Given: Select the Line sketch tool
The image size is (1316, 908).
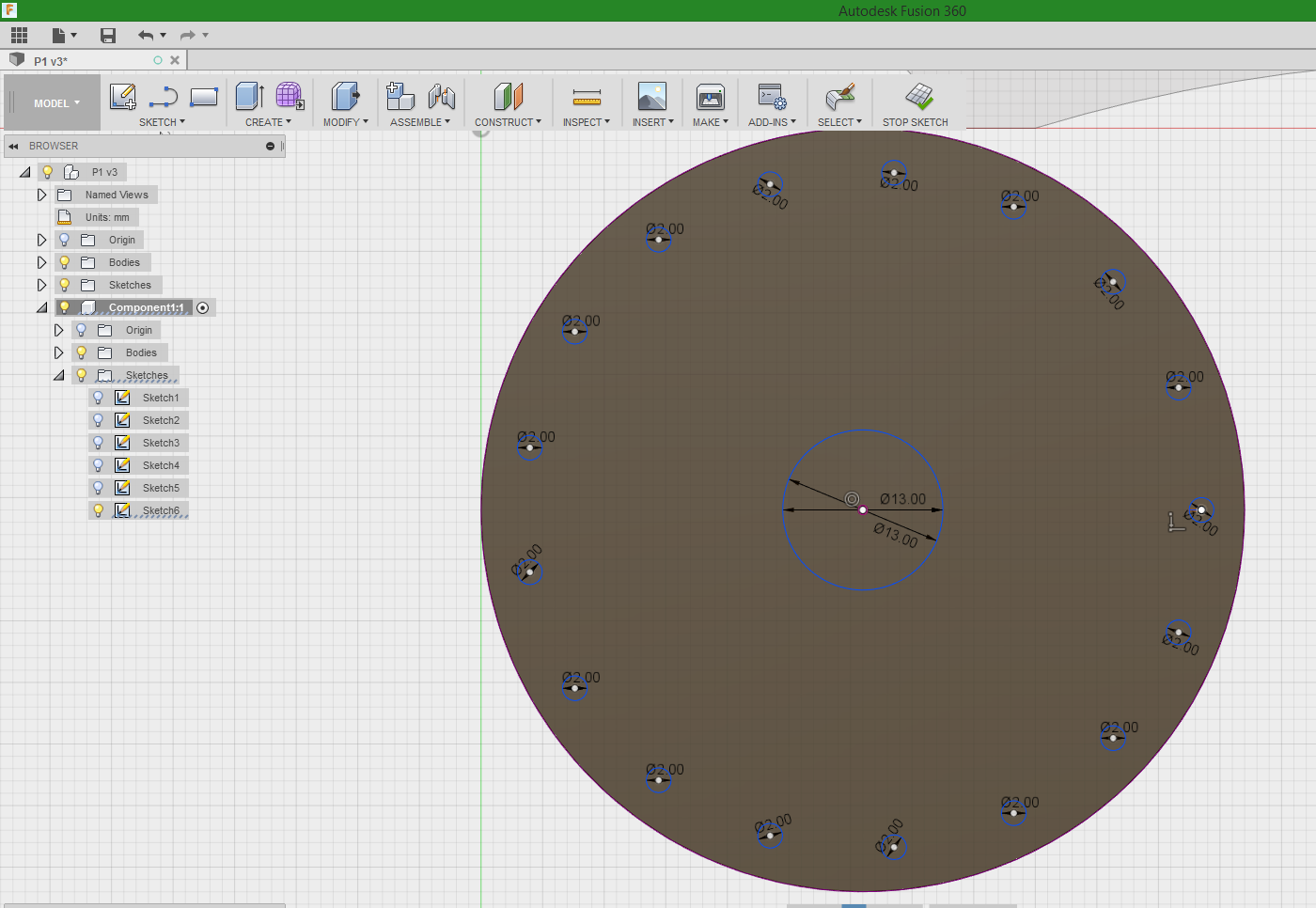Looking at the screenshot, I should pyautogui.click(x=164, y=97).
